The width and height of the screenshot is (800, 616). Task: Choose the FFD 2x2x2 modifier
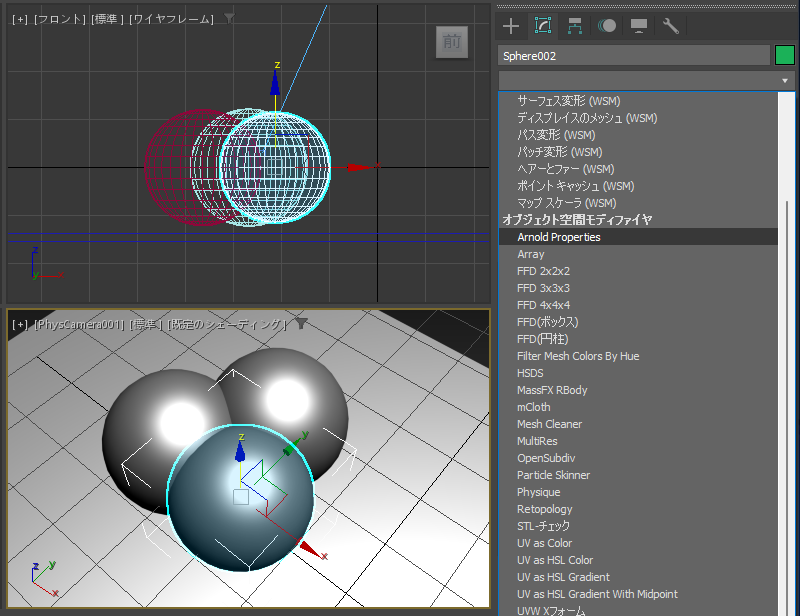638,271
